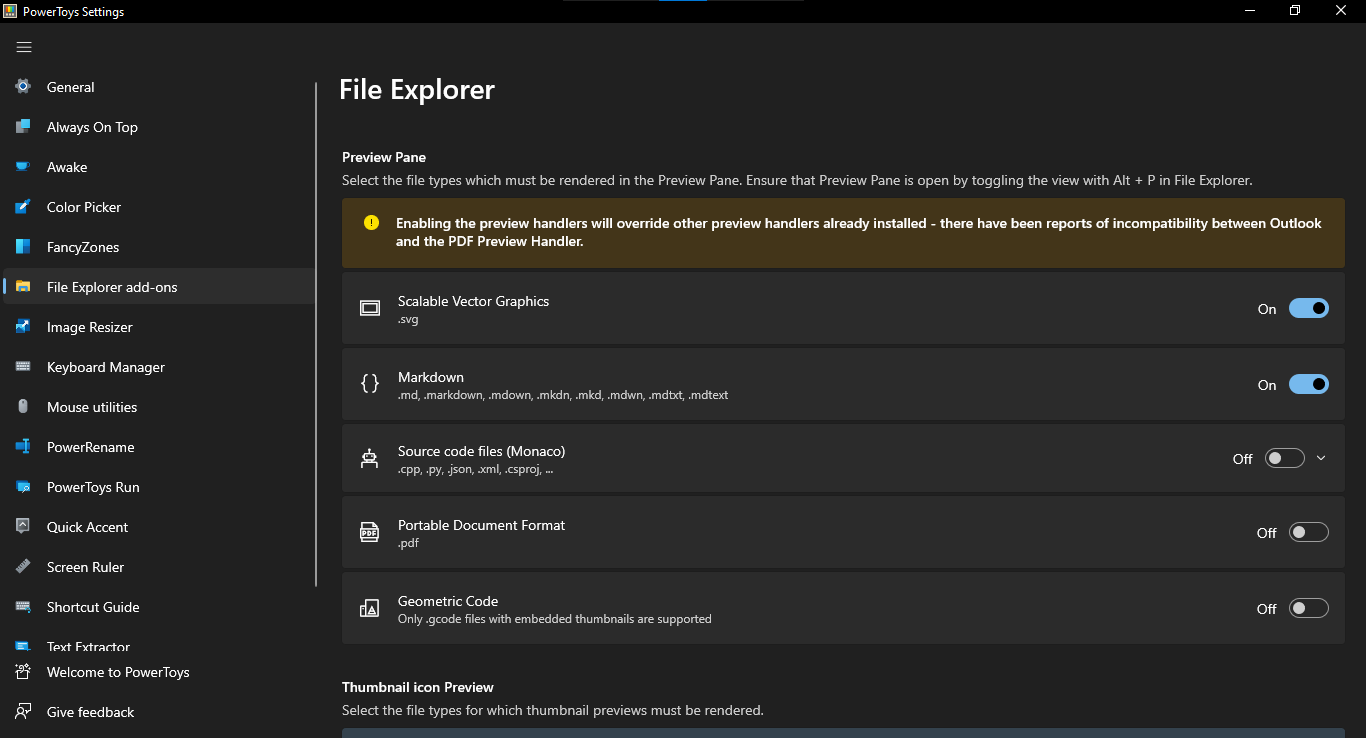Image resolution: width=1366 pixels, height=738 pixels.
Task: Open Color Picker settings
Action: pos(159,207)
